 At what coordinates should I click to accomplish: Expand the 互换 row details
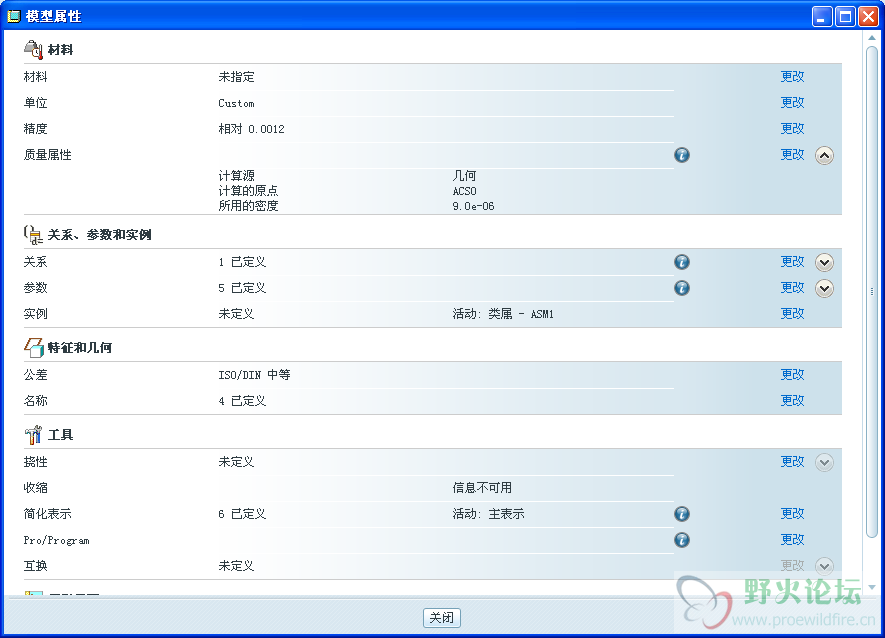[824, 566]
